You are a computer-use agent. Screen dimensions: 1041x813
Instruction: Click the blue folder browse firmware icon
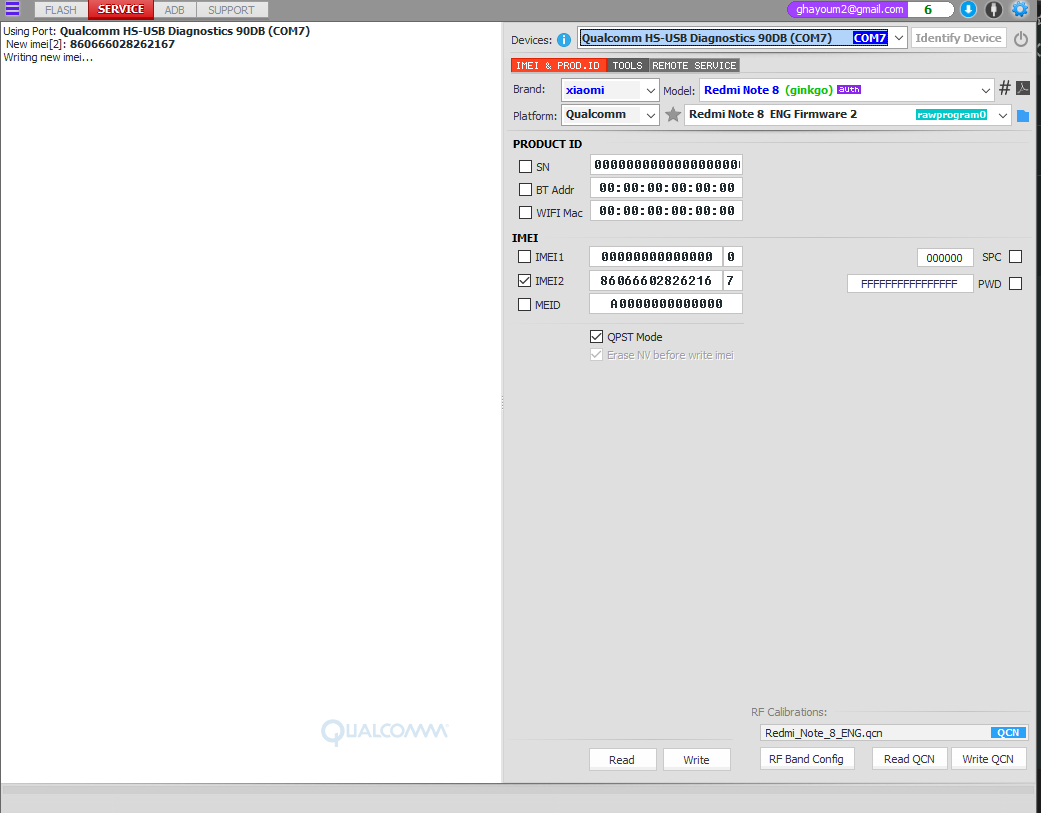pos(1023,116)
